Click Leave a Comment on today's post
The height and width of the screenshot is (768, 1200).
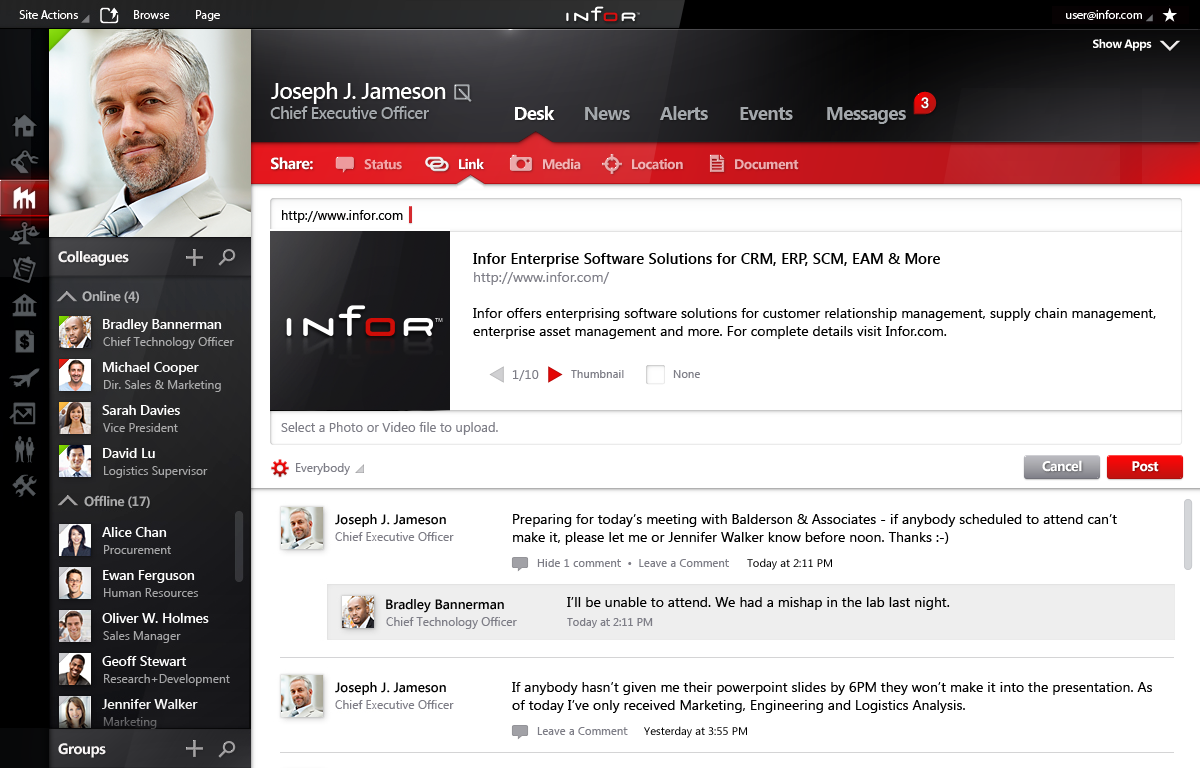tap(684, 564)
